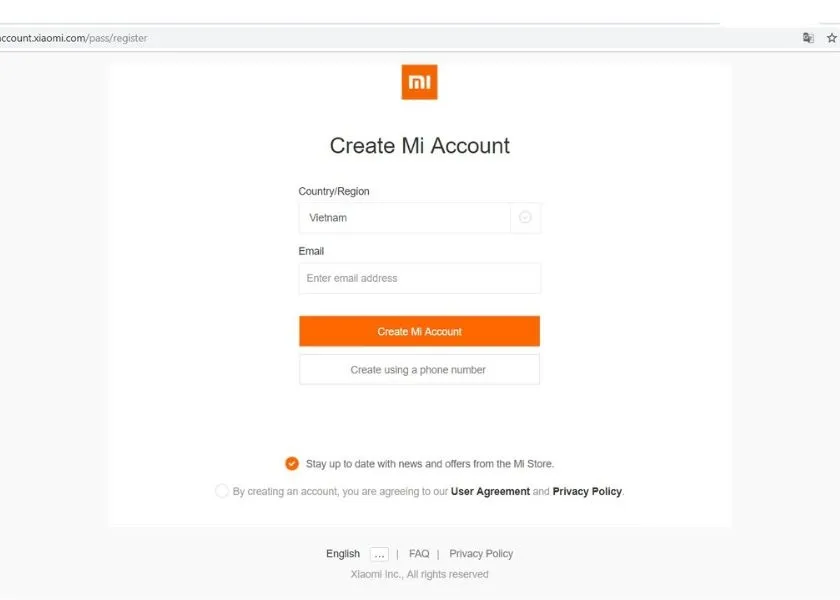View the inline Privacy Policy link
This screenshot has width=840, height=600.
pyautogui.click(x=587, y=491)
